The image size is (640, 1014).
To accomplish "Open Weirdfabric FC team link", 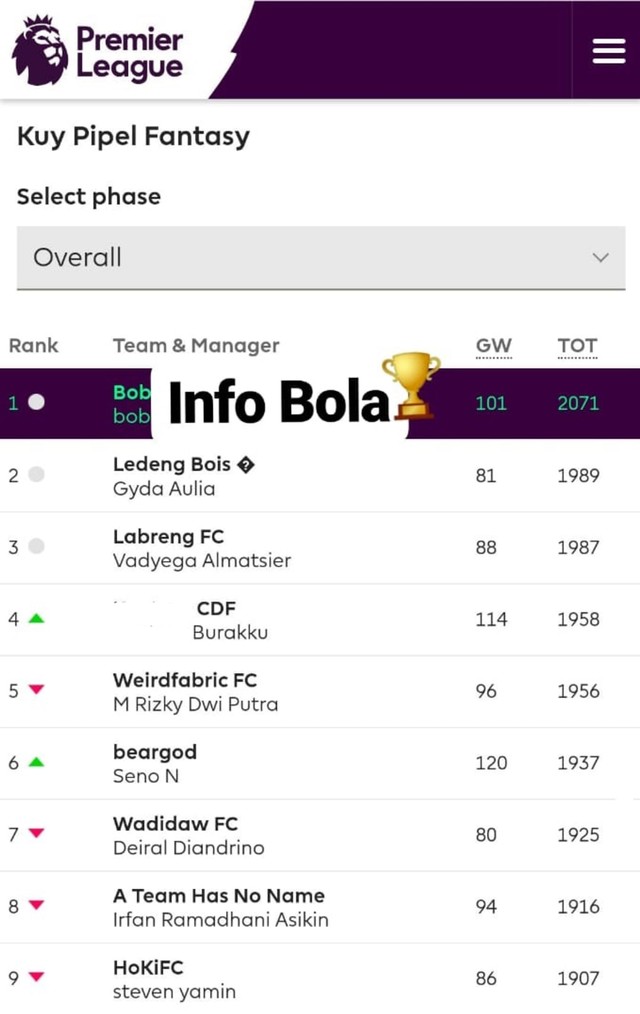I will coord(185,680).
